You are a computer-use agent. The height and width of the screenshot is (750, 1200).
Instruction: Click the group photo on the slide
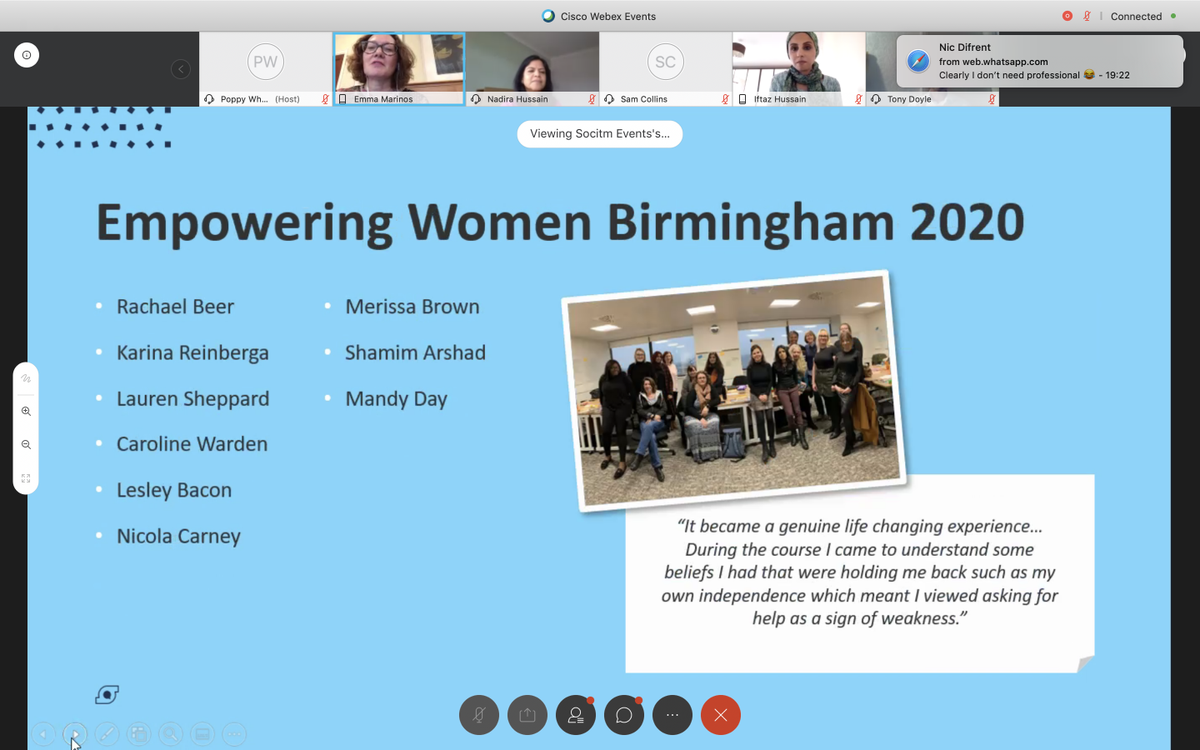[x=733, y=390]
